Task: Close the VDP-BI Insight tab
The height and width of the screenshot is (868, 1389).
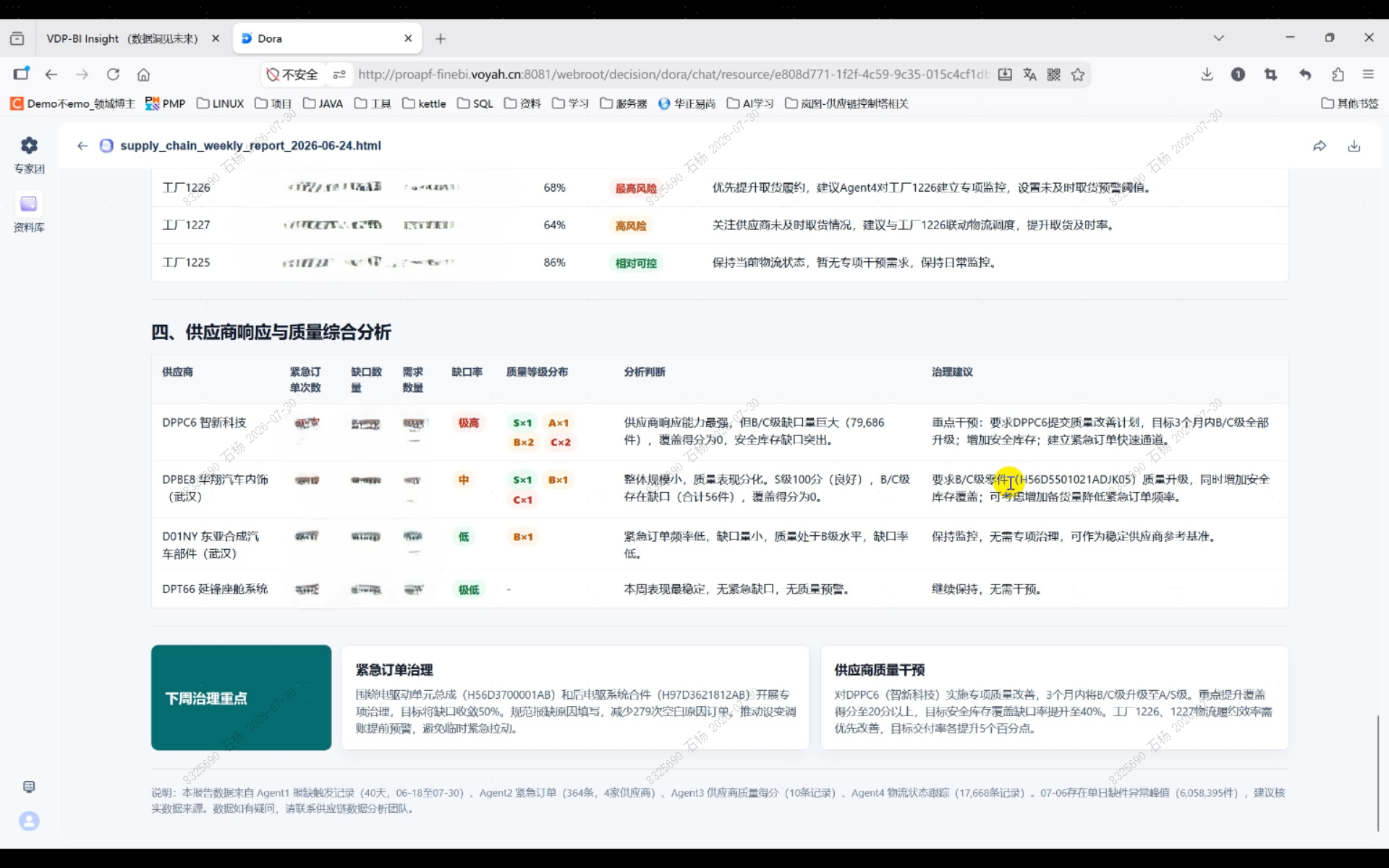Action: 216,38
